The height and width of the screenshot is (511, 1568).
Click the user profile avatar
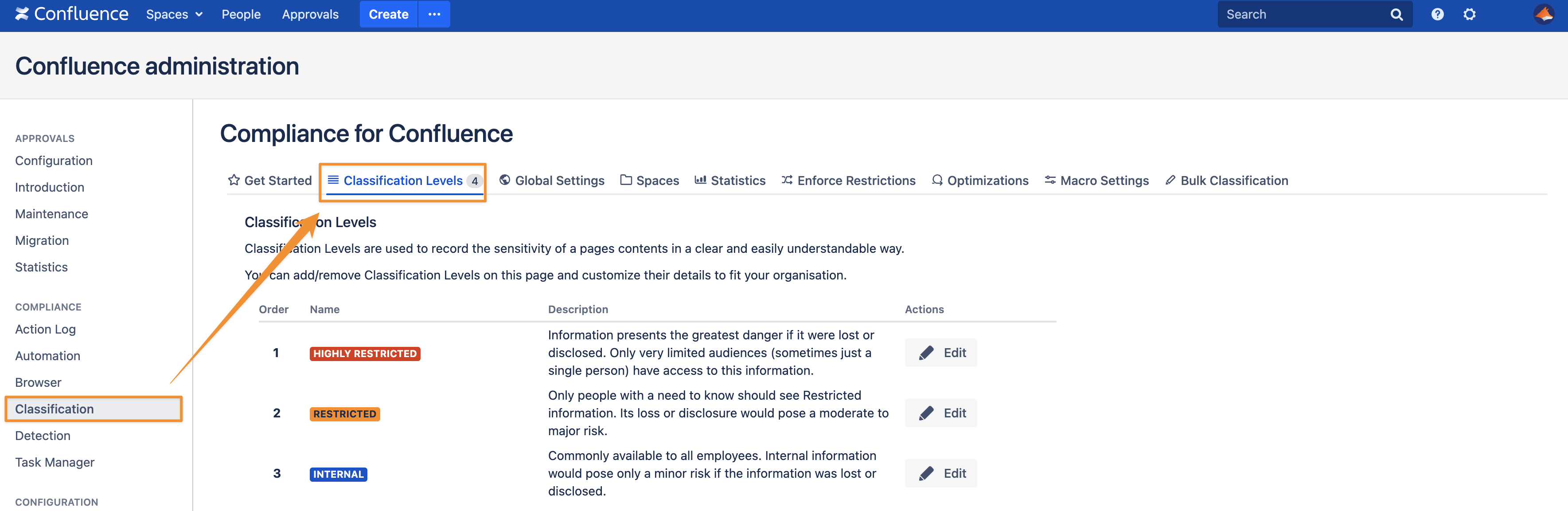[x=1544, y=14]
